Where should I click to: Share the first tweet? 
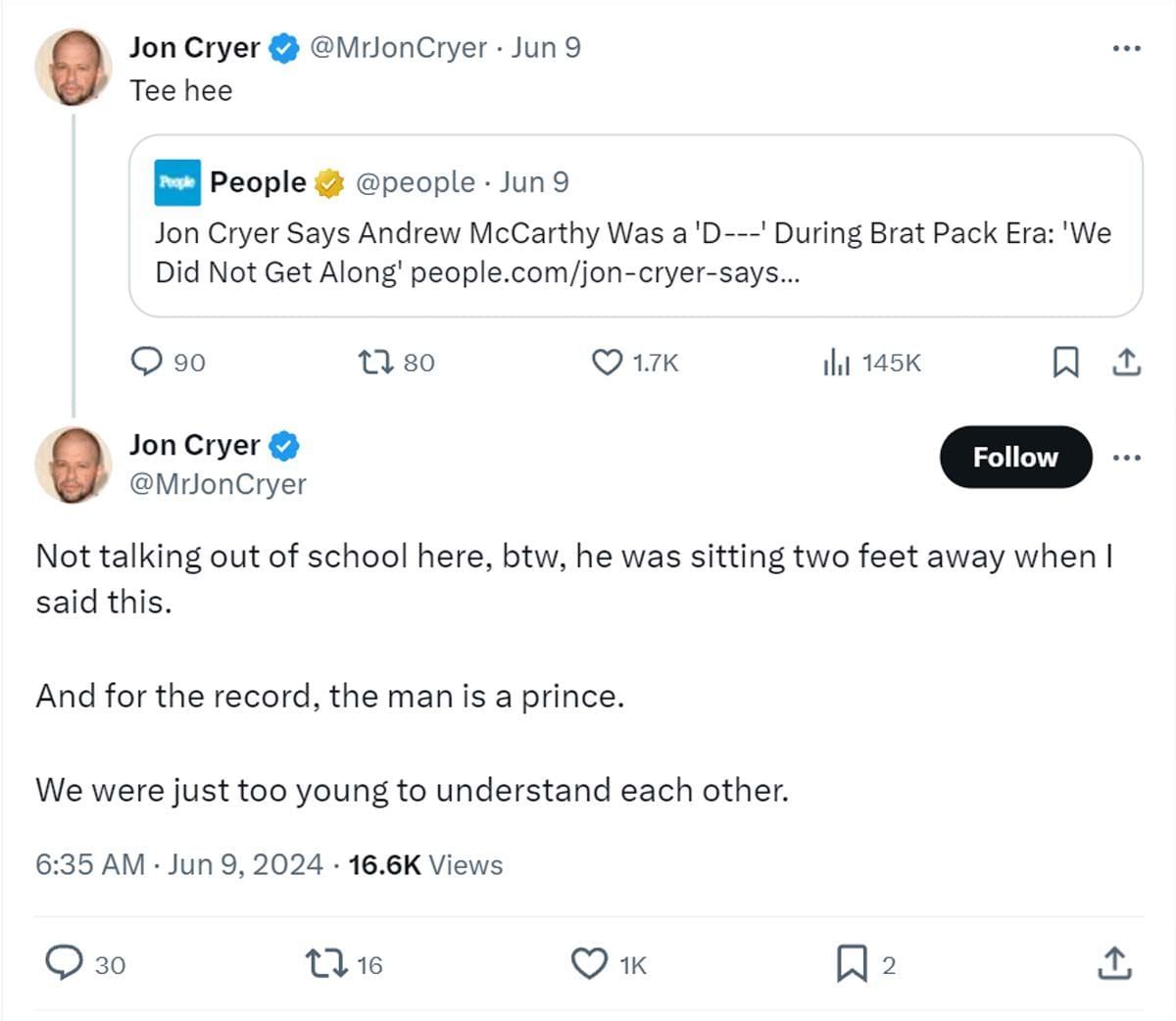click(x=1127, y=363)
